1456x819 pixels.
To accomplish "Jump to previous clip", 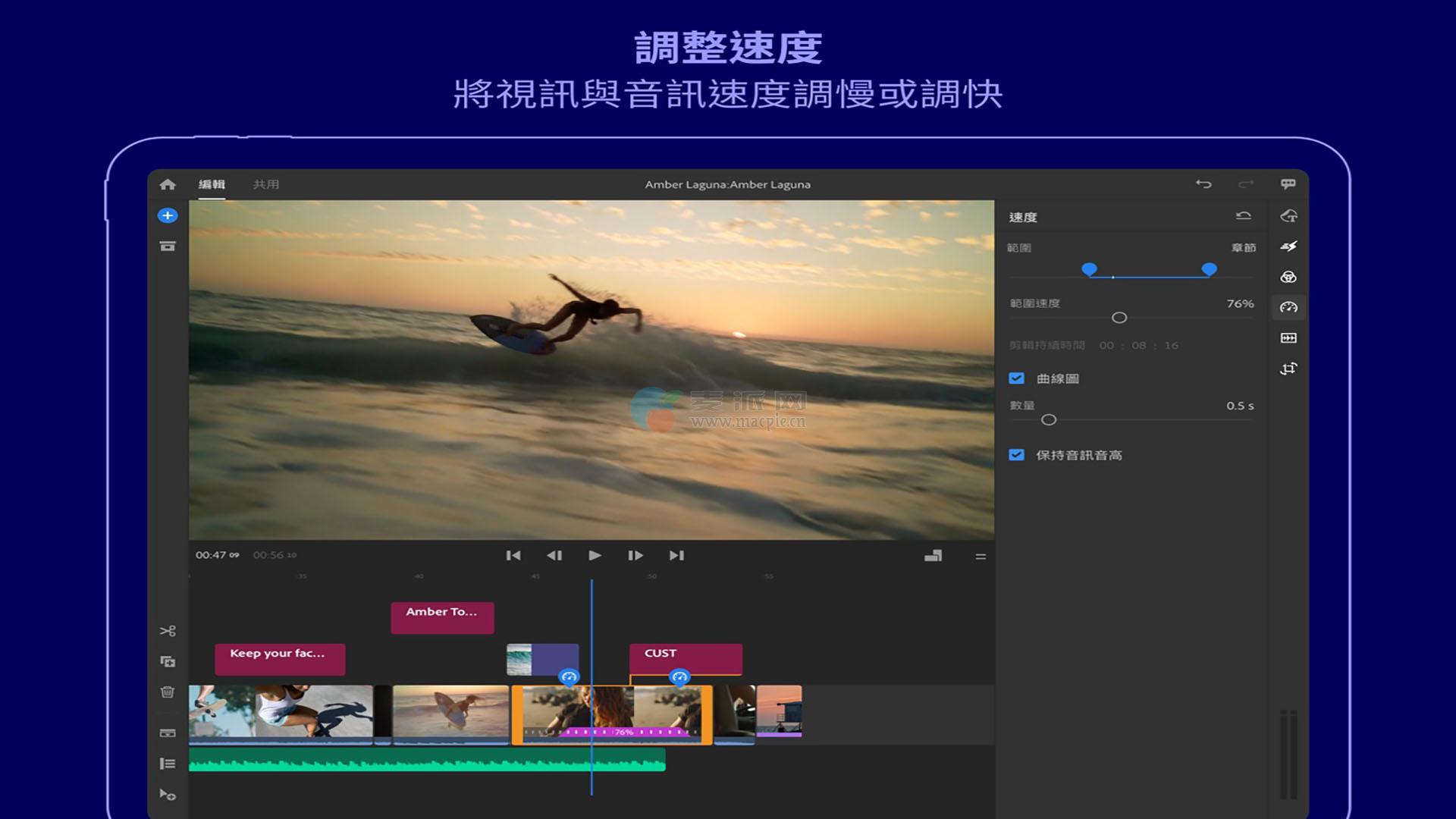I will [513, 556].
